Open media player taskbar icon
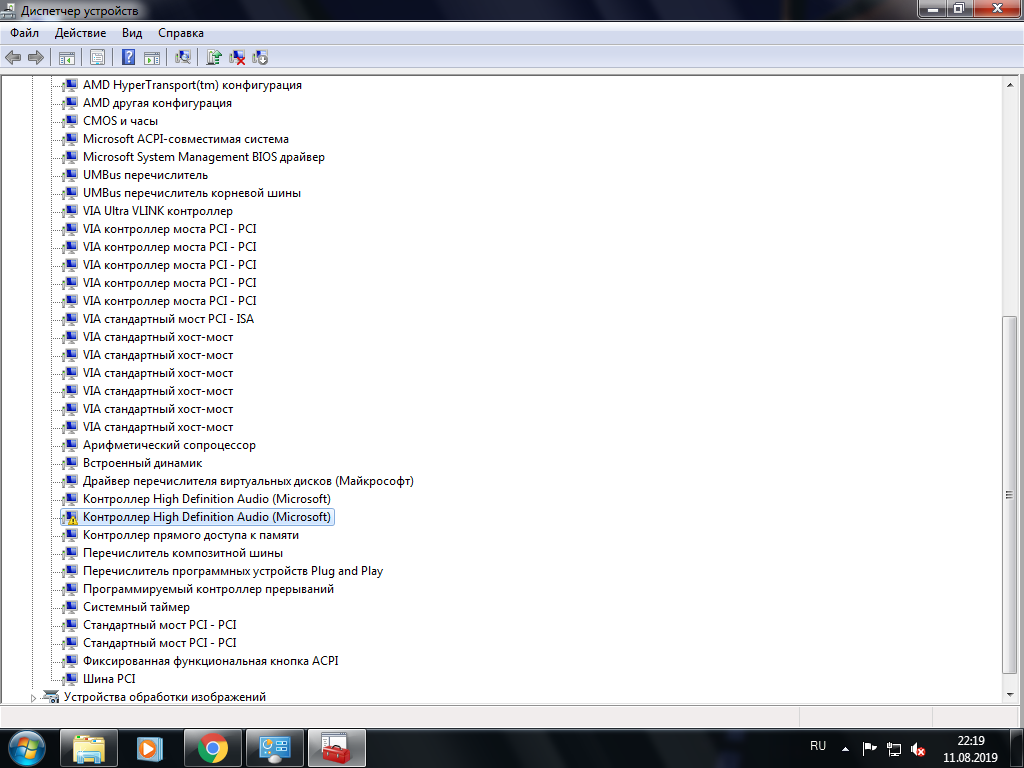The image size is (1024, 768). click(x=150, y=748)
